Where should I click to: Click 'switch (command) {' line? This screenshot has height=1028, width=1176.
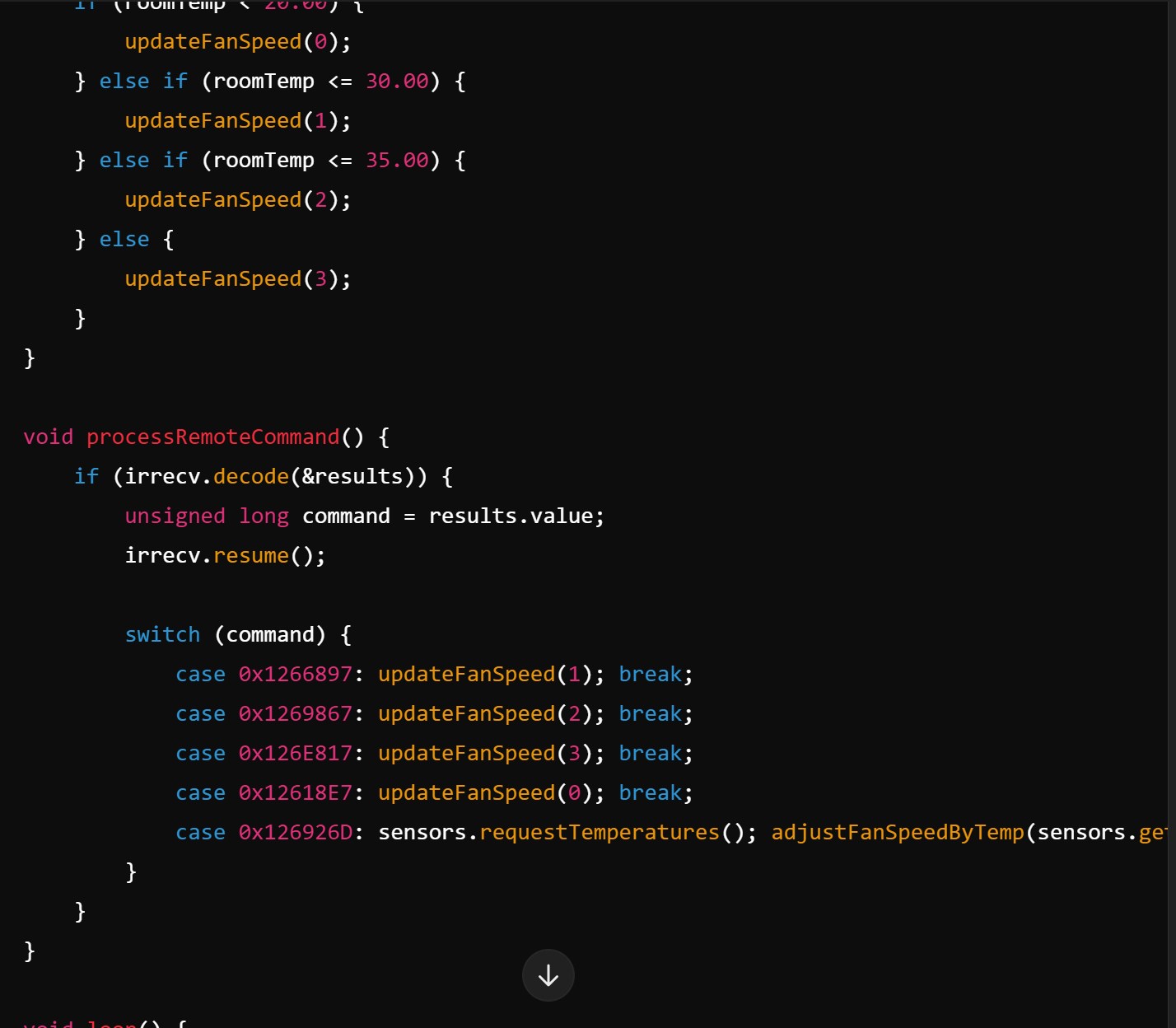[x=239, y=634]
